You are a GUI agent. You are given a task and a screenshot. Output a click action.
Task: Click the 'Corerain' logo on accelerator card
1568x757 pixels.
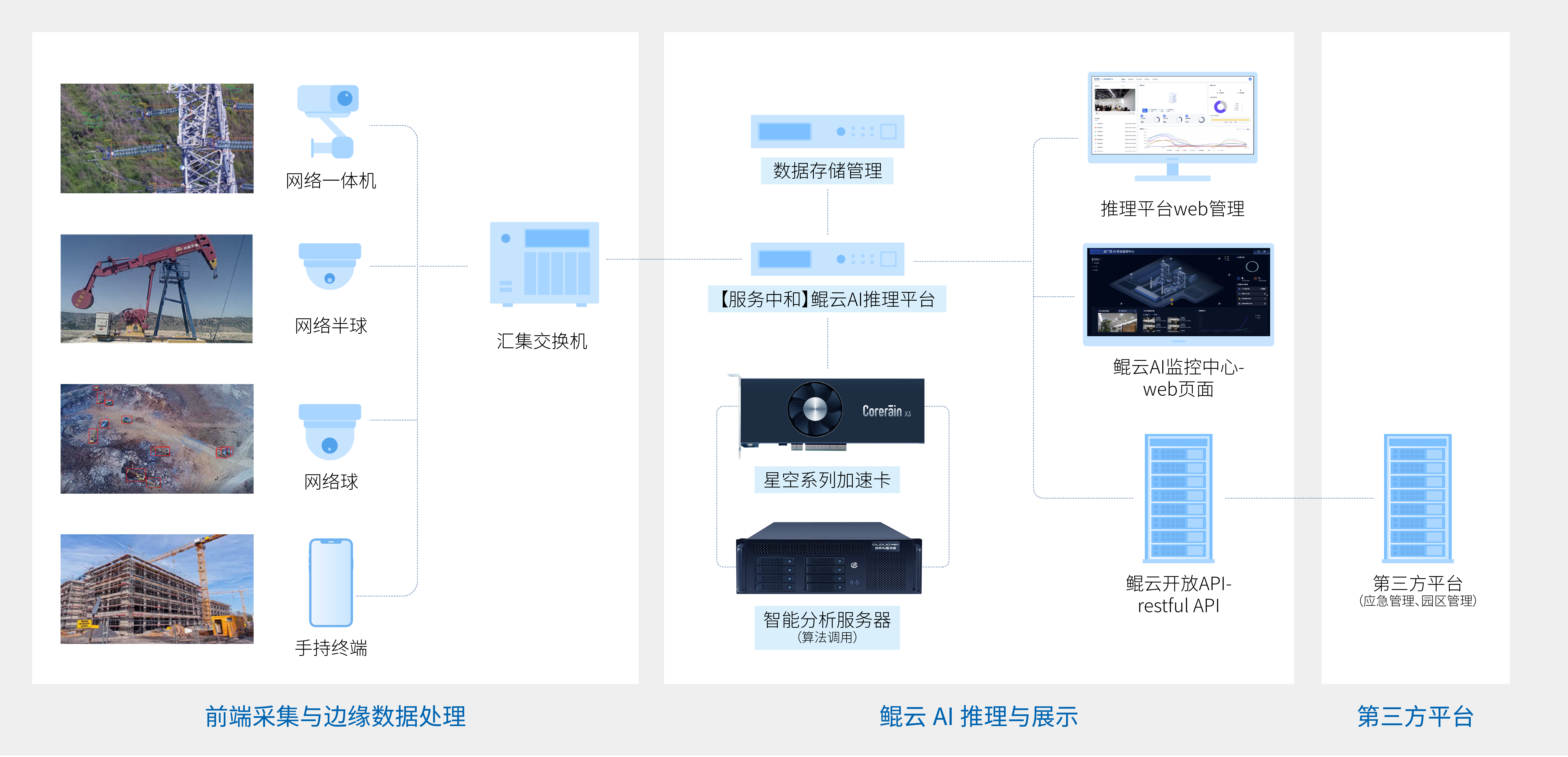click(882, 411)
